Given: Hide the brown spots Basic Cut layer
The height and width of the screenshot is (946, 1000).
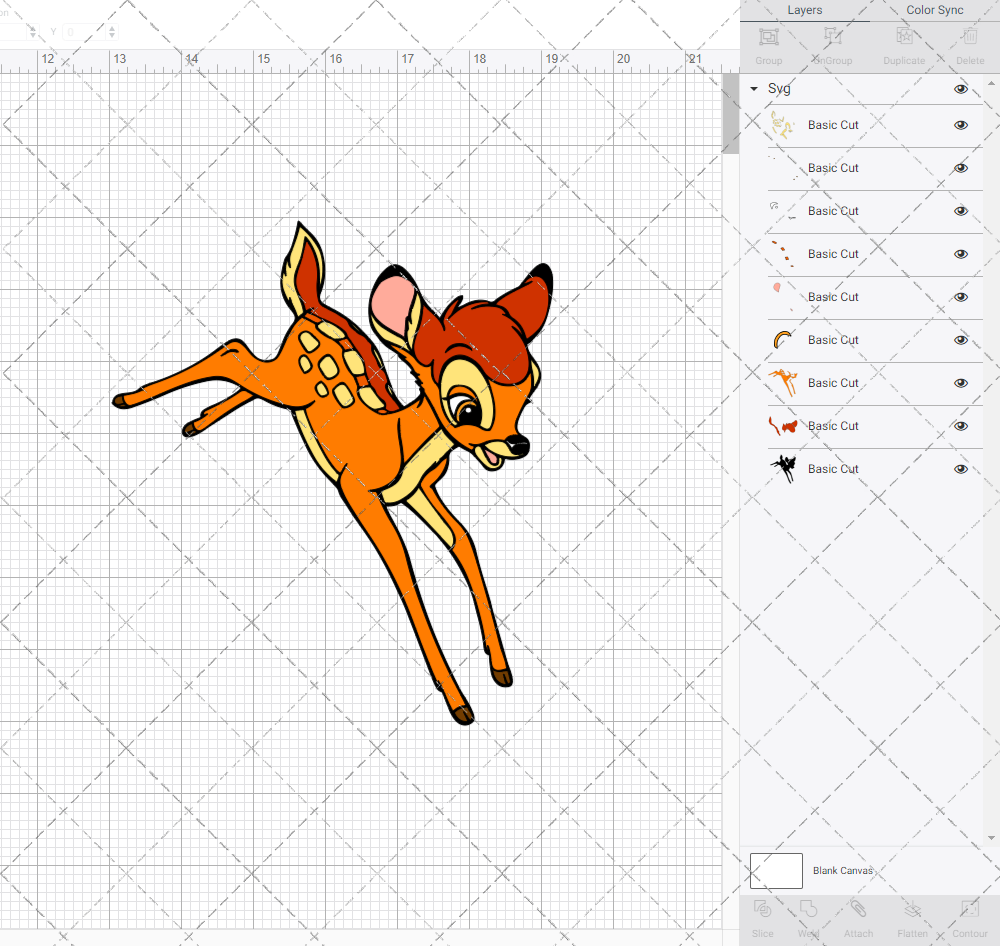Looking at the screenshot, I should [961, 254].
